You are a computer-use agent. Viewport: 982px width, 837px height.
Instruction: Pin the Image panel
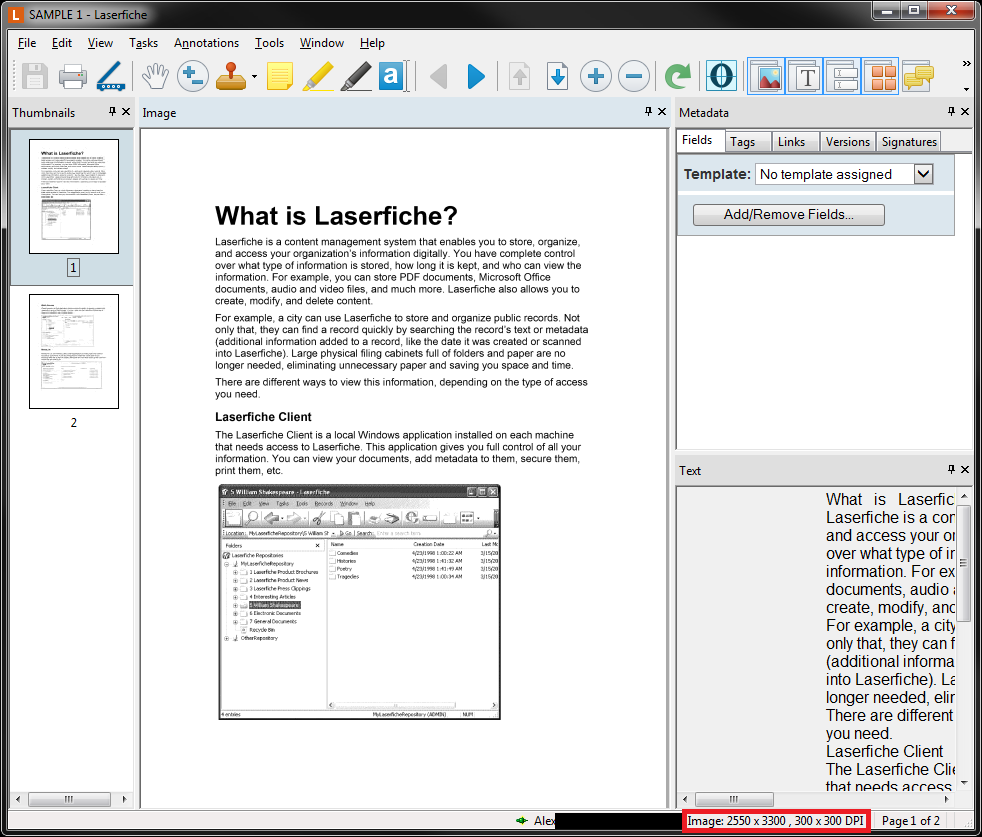(648, 112)
